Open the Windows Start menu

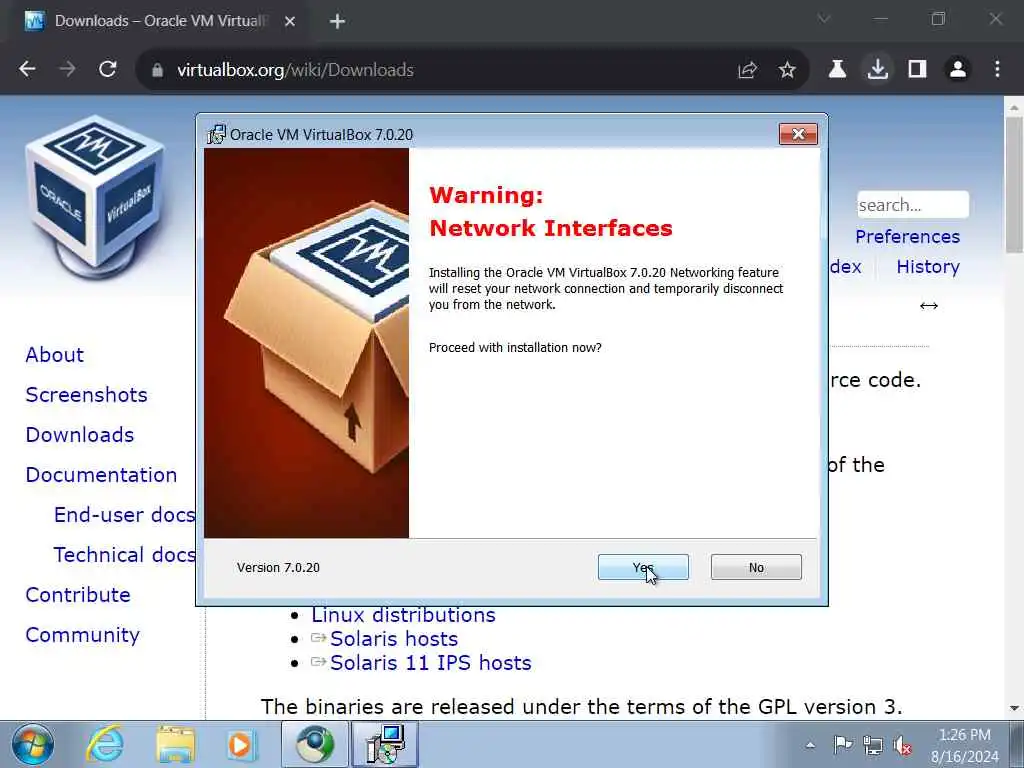tap(32, 744)
